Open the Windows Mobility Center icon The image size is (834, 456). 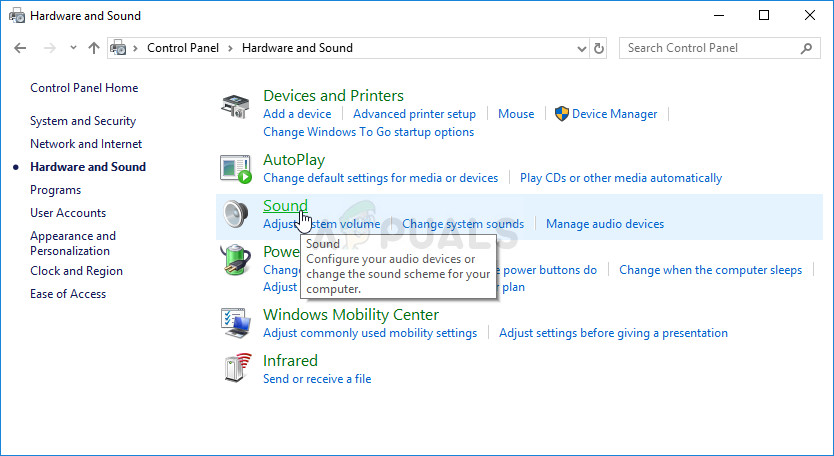pos(236,323)
